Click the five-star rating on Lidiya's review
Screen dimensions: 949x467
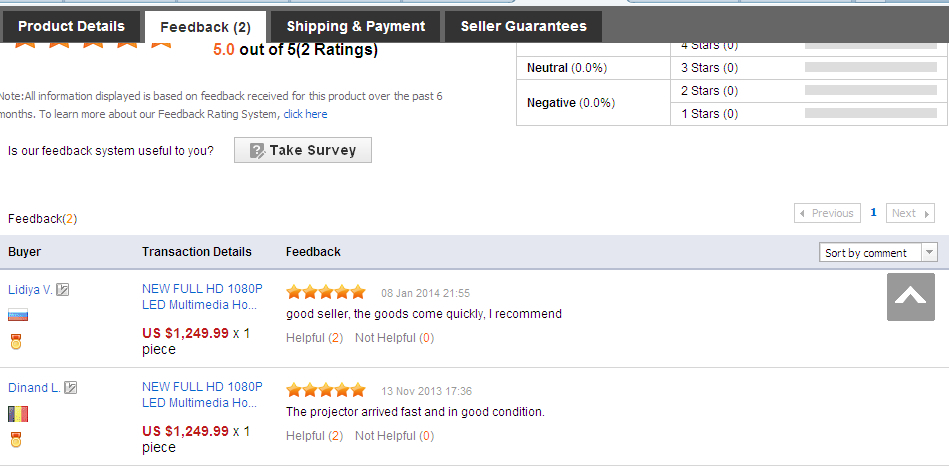[326, 292]
